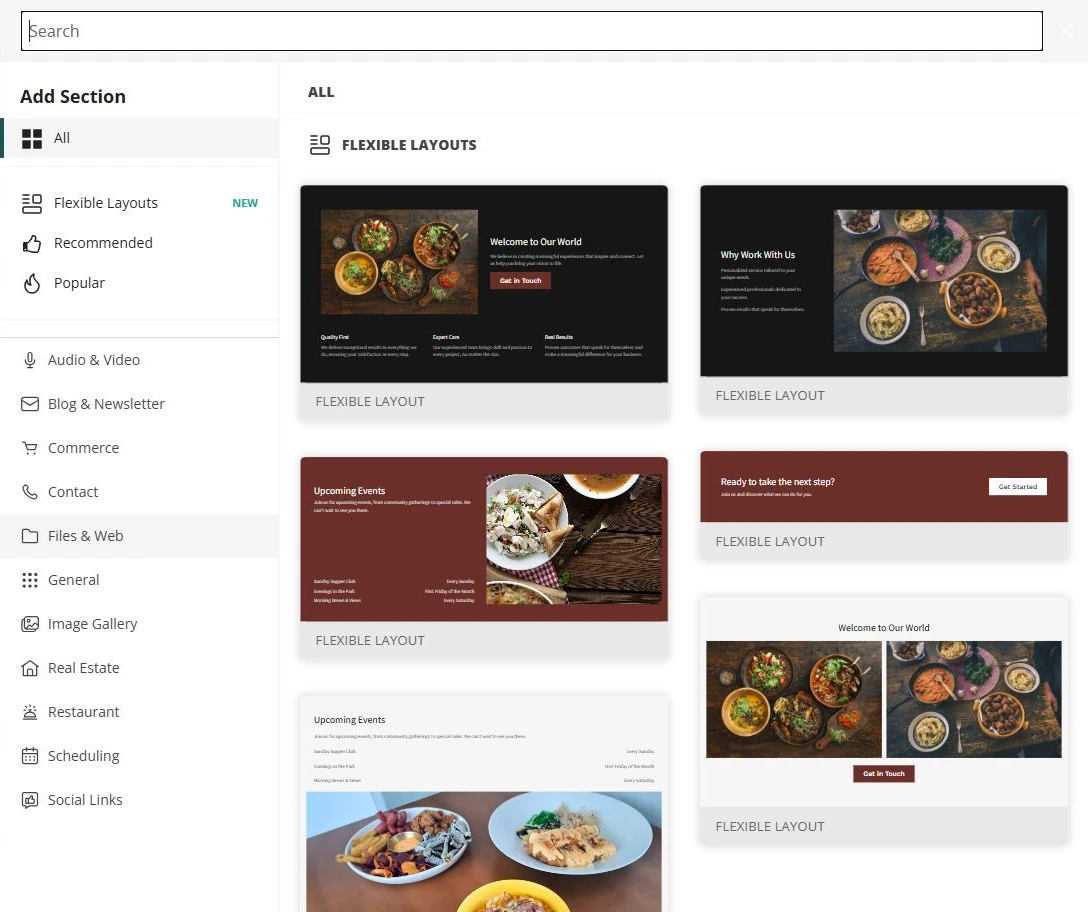
Task: Choose the maroon Upcoming Events layout
Action: point(484,558)
